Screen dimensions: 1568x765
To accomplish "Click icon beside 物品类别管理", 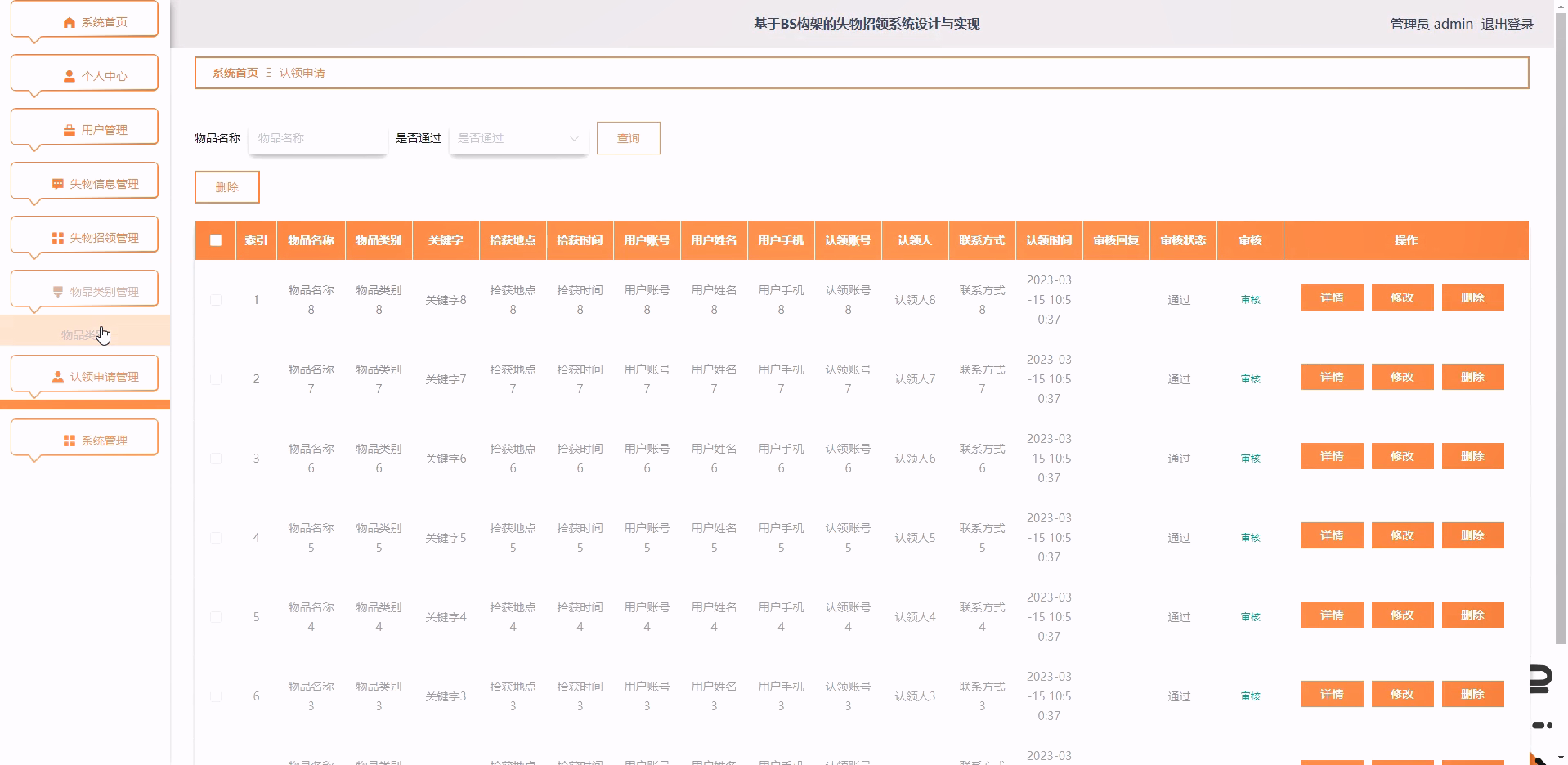I will 58,292.
